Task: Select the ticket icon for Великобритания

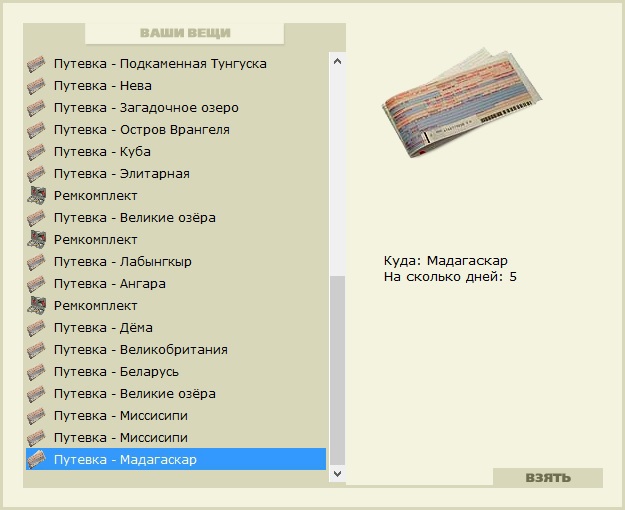Action: pos(36,350)
